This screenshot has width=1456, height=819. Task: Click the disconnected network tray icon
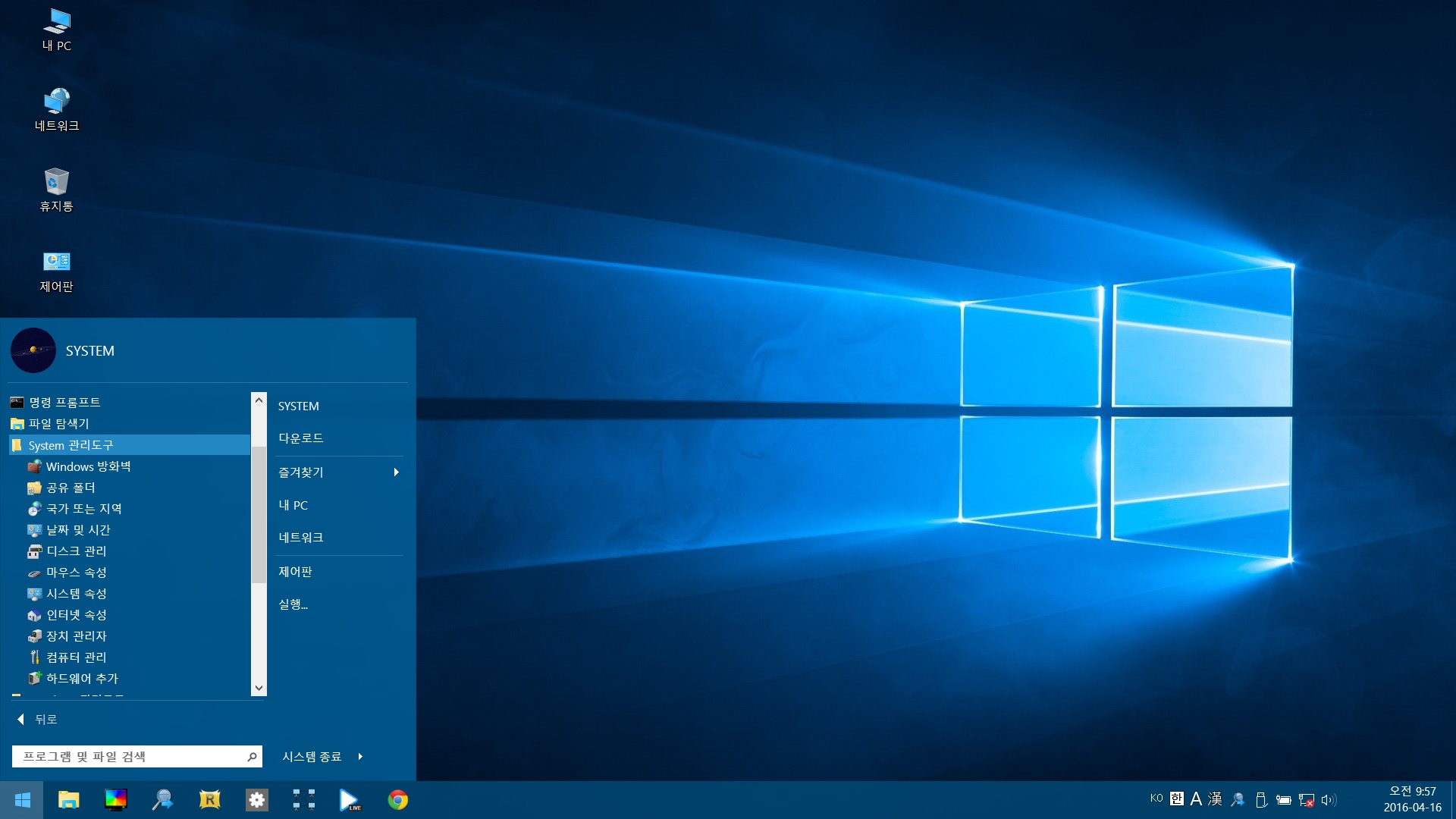[1307, 800]
